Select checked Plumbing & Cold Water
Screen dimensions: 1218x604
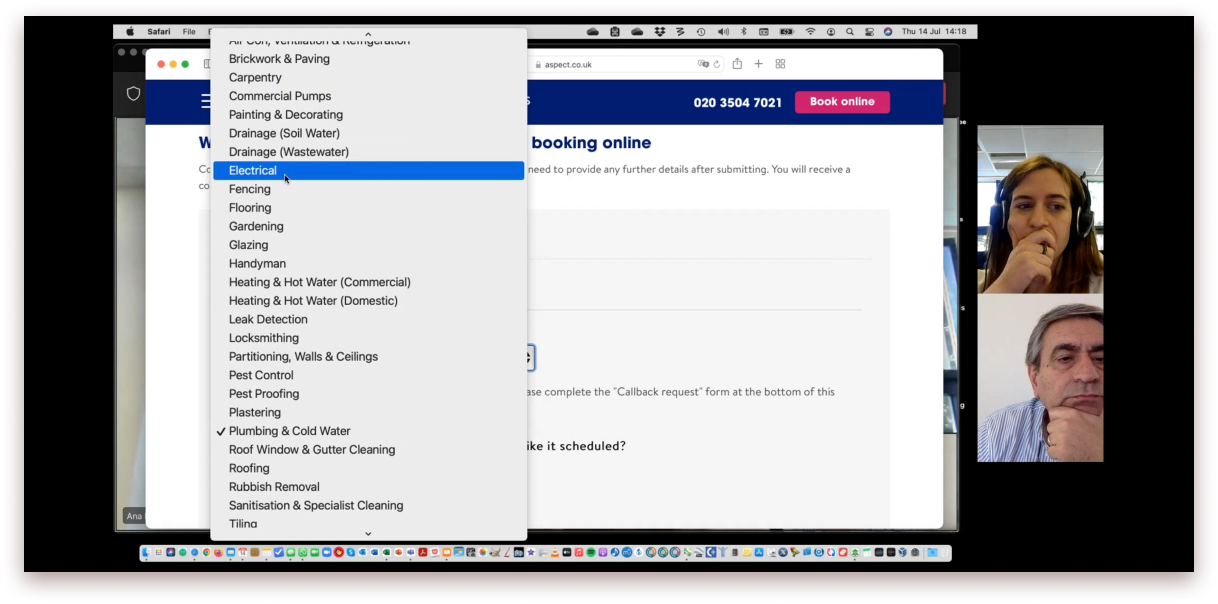coord(369,431)
